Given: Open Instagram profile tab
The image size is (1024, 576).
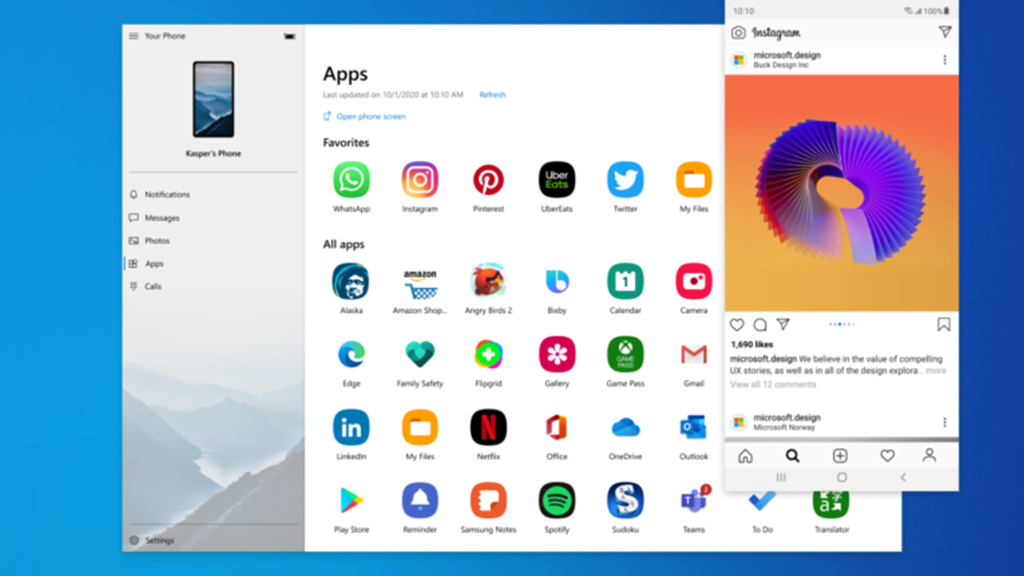Looking at the screenshot, I should 929,455.
